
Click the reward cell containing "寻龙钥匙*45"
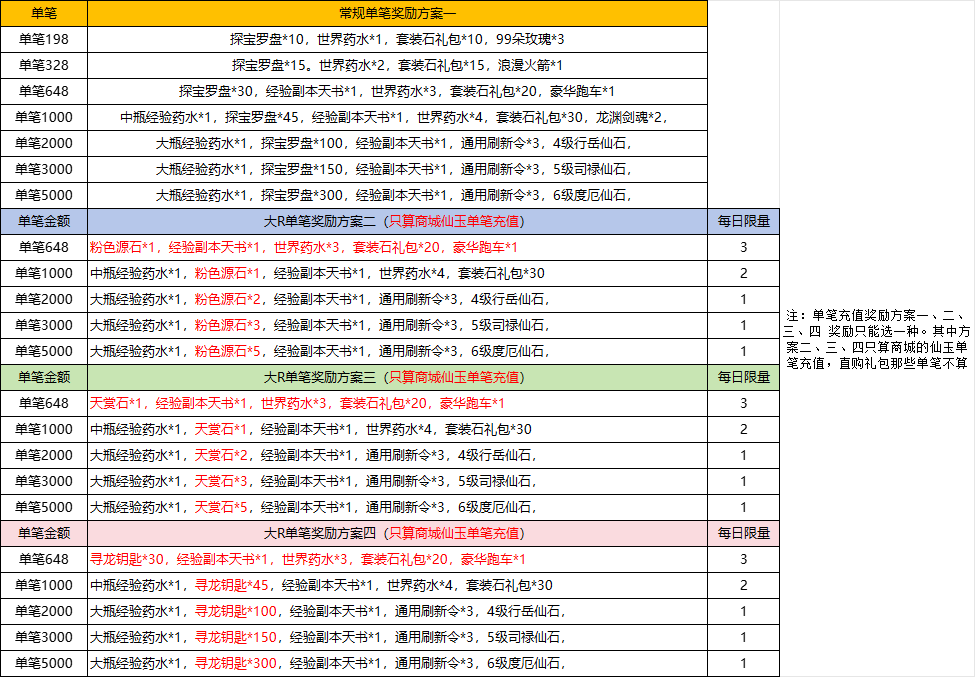[x=397, y=585]
